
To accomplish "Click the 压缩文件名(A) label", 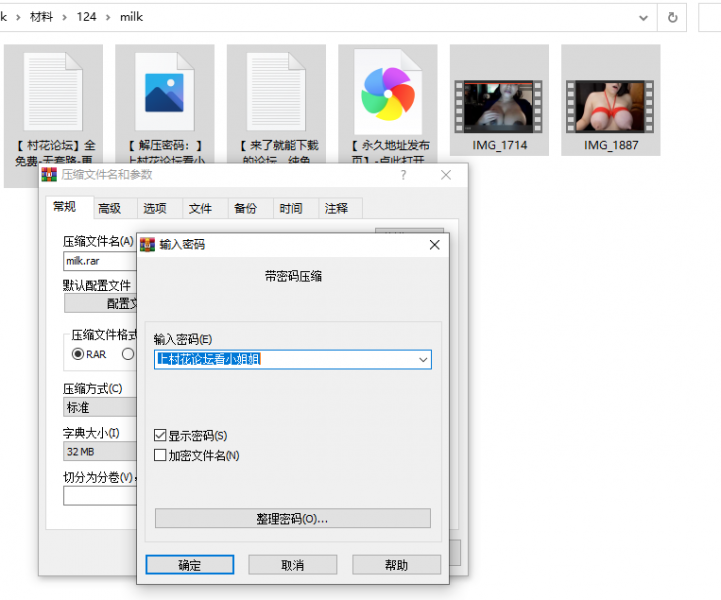I will tap(98, 241).
